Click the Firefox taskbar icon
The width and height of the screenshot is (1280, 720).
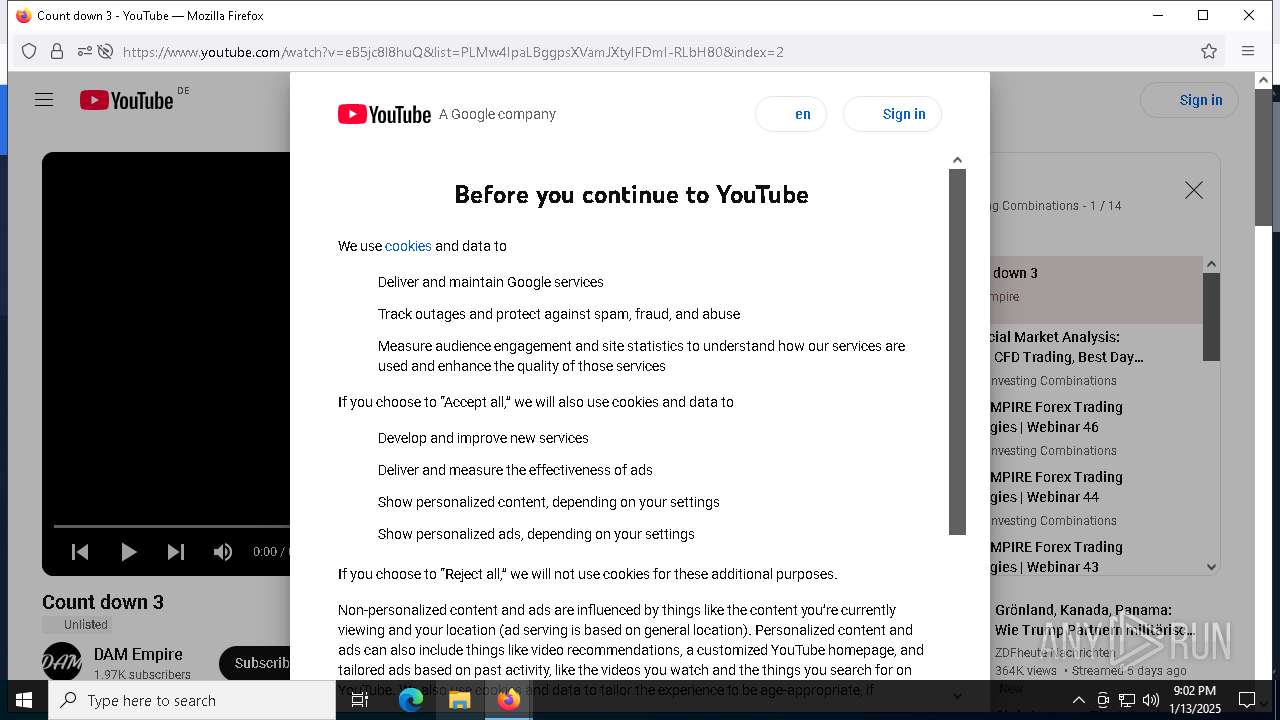pyautogui.click(x=509, y=700)
